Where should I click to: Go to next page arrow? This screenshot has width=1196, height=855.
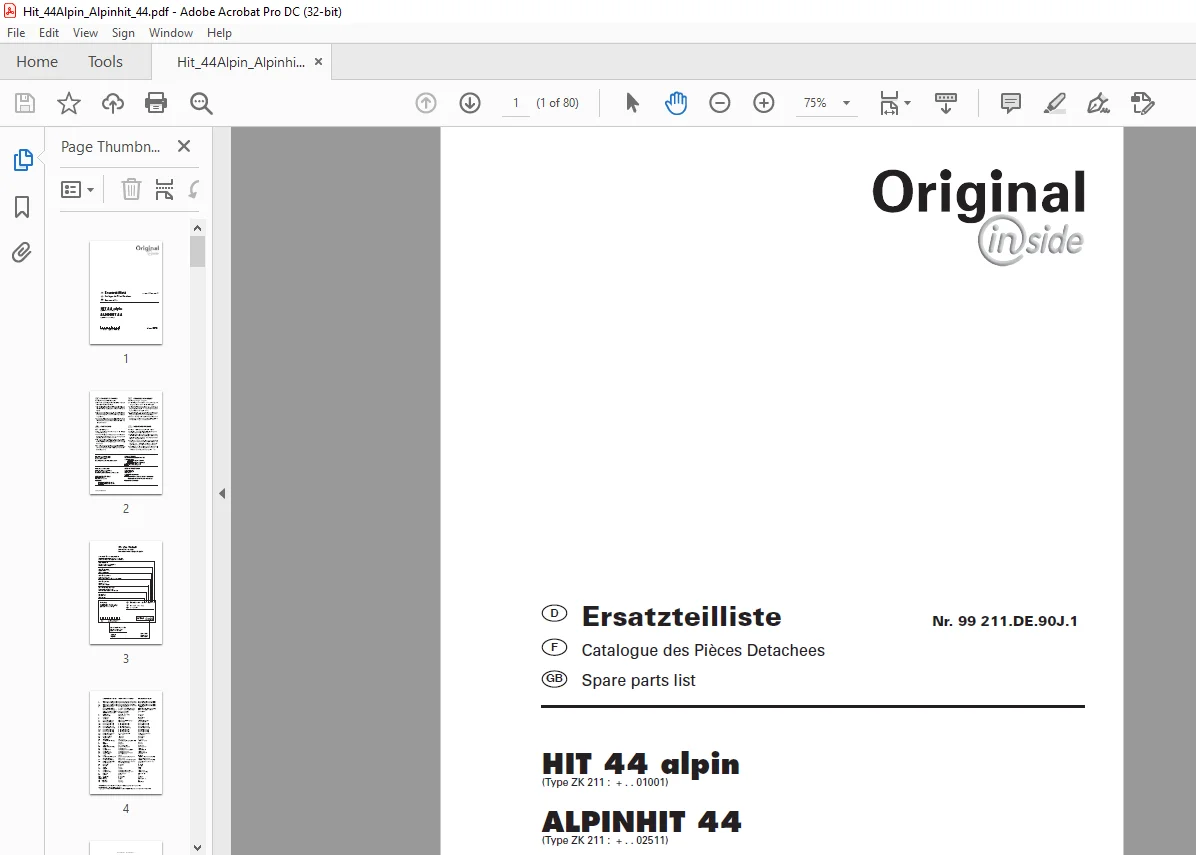470,103
